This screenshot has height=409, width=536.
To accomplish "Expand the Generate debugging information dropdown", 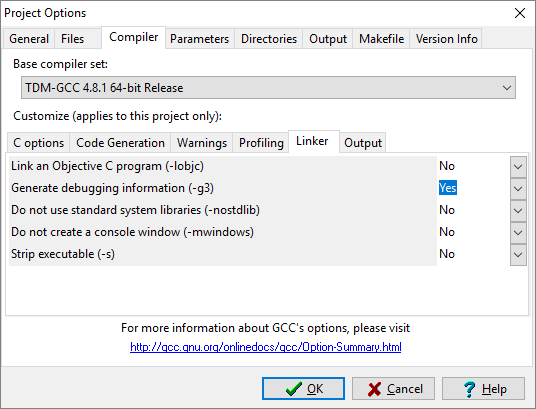I will (518, 188).
